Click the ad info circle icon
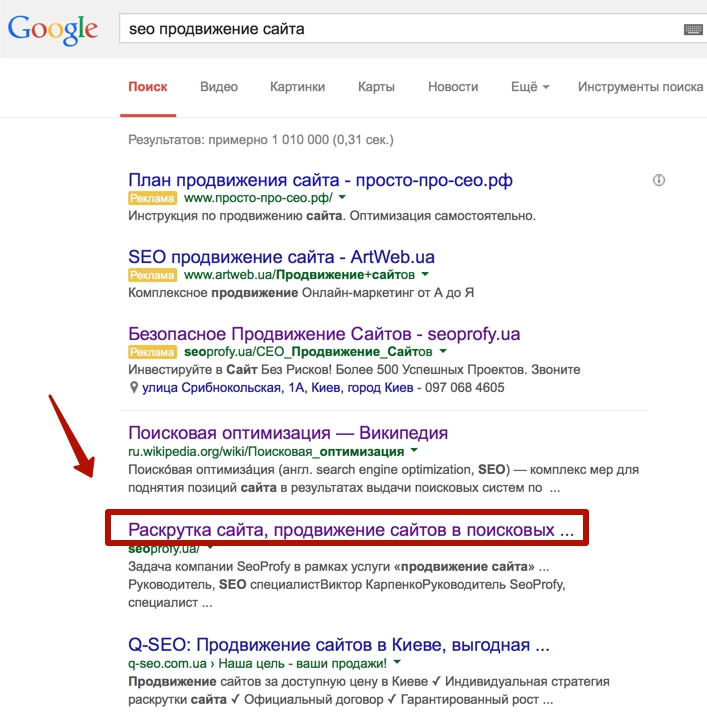The width and height of the screenshot is (707, 712). 659,180
